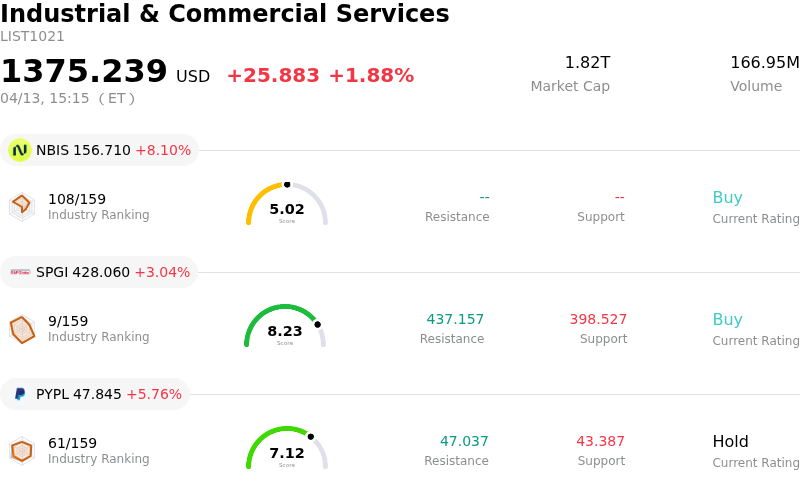The width and height of the screenshot is (800, 488).
Task: Click the NBIS Buy current rating
Action: [x=727, y=198]
